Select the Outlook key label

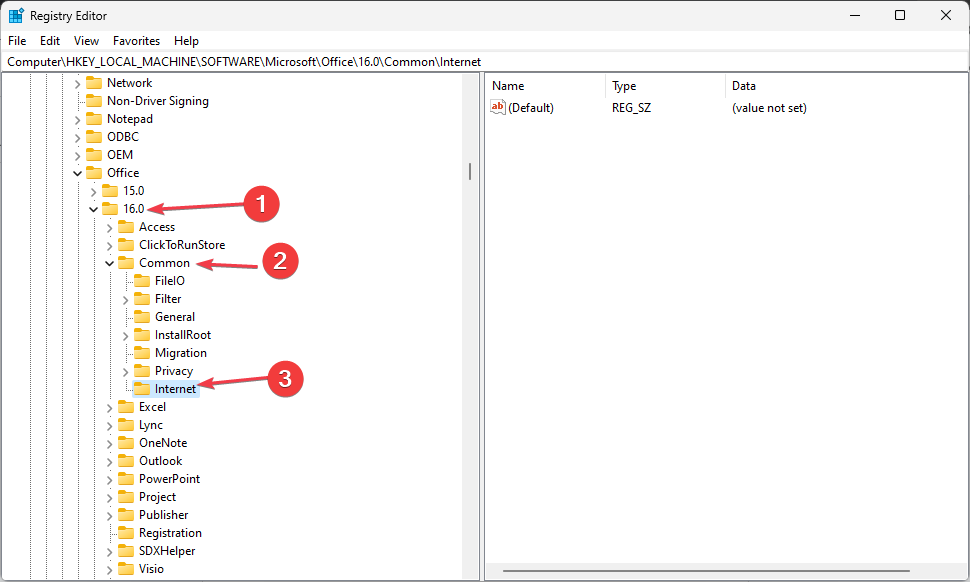coord(161,461)
